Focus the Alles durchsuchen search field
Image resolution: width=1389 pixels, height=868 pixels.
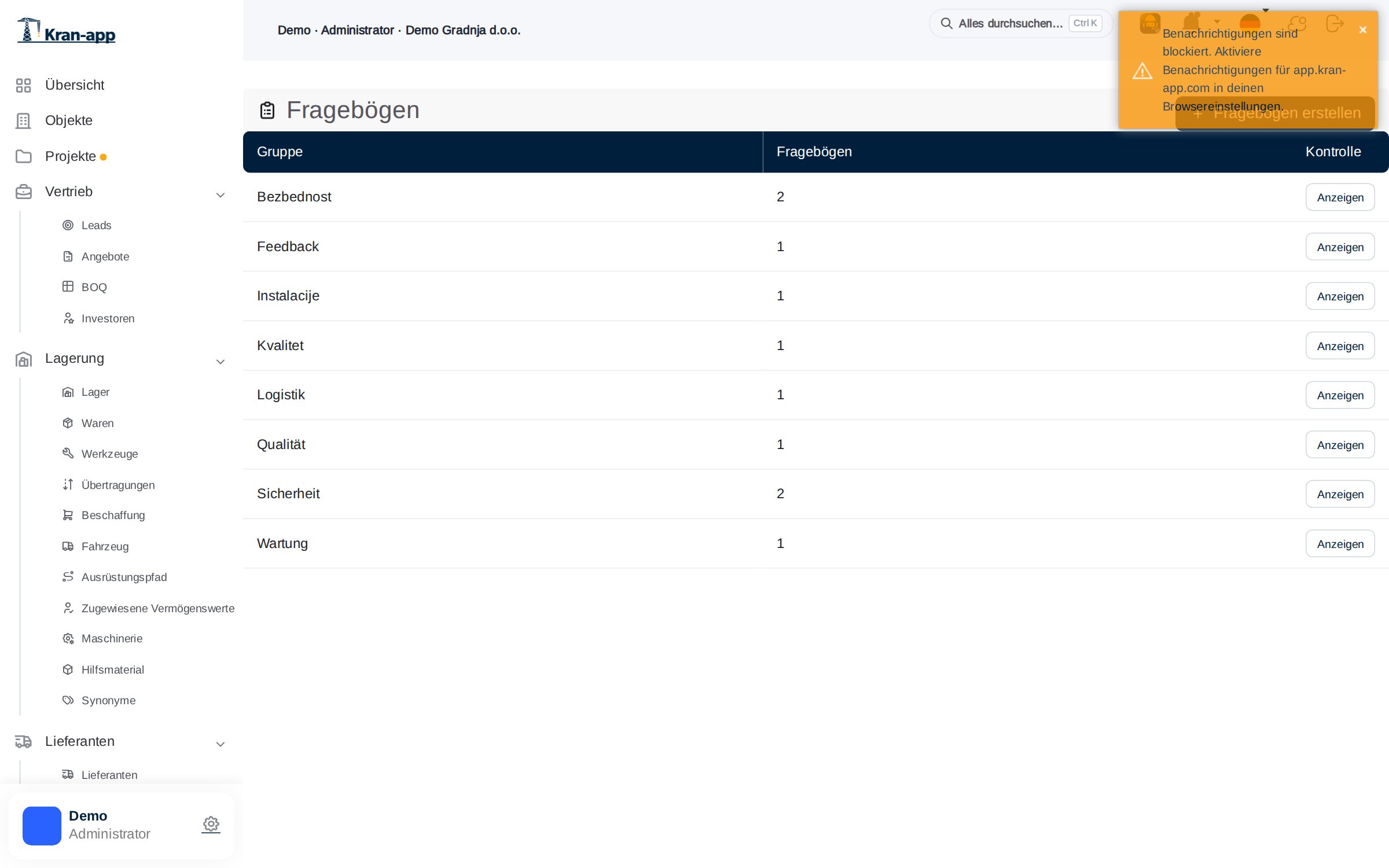pos(1021,24)
